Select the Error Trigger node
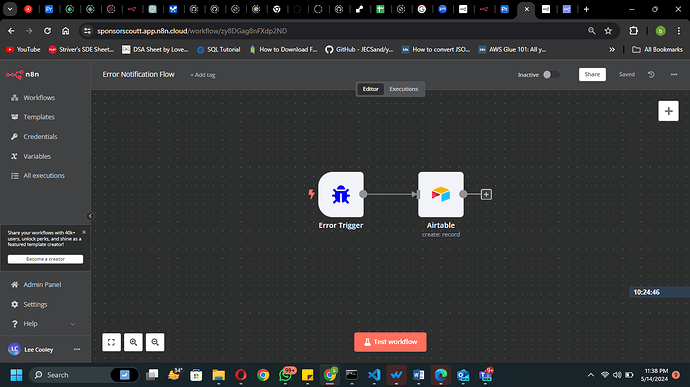The height and width of the screenshot is (387, 690). pos(341,195)
